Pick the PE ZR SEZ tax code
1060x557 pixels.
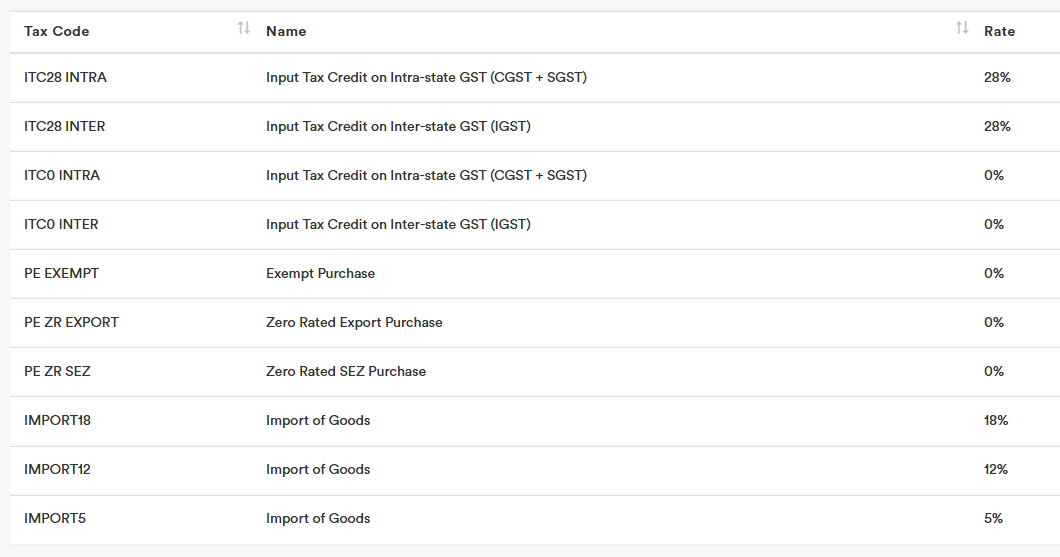coord(57,371)
